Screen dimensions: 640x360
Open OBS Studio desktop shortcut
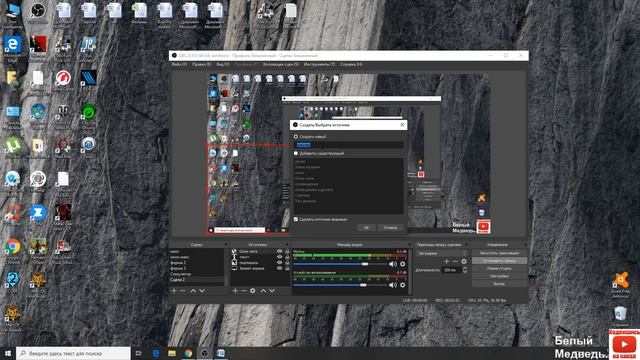coord(38,12)
